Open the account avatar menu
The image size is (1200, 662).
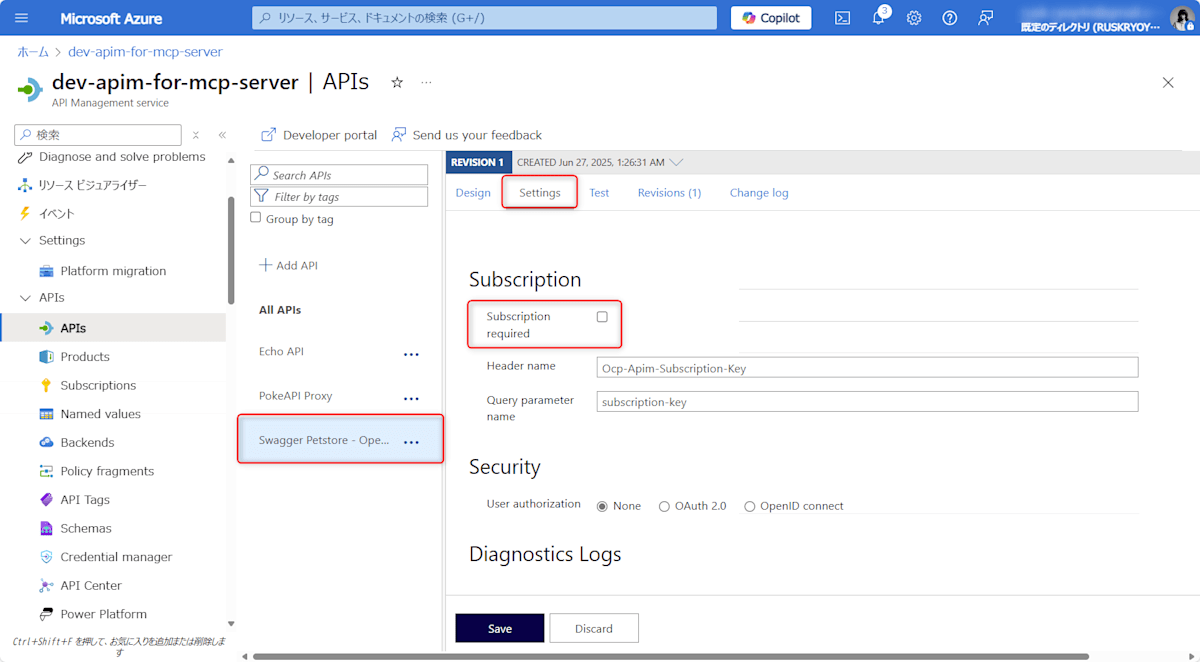pos(1181,18)
